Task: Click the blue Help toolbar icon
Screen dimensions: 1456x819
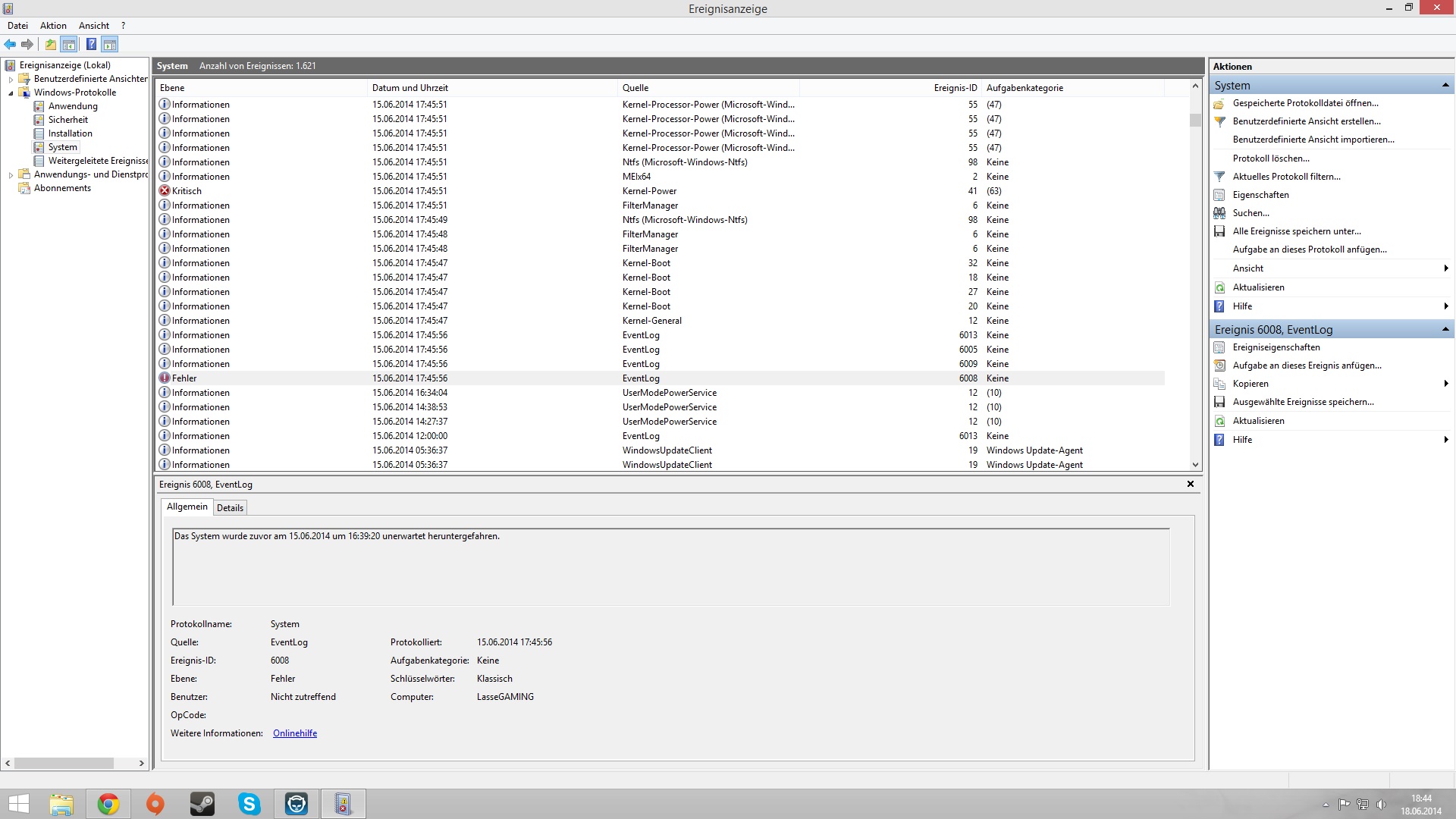Action: point(91,44)
